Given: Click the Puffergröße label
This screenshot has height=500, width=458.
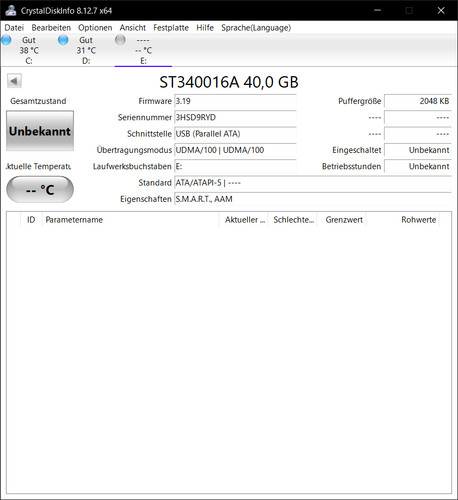Looking at the screenshot, I should [359, 101].
